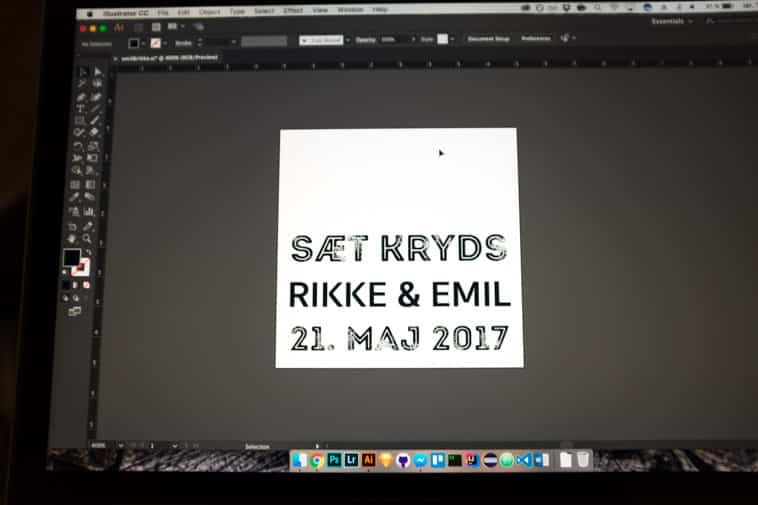Viewport: 758px width, 505px height.
Task: Click the 21. MAJ 2017 text
Action: click(399, 338)
